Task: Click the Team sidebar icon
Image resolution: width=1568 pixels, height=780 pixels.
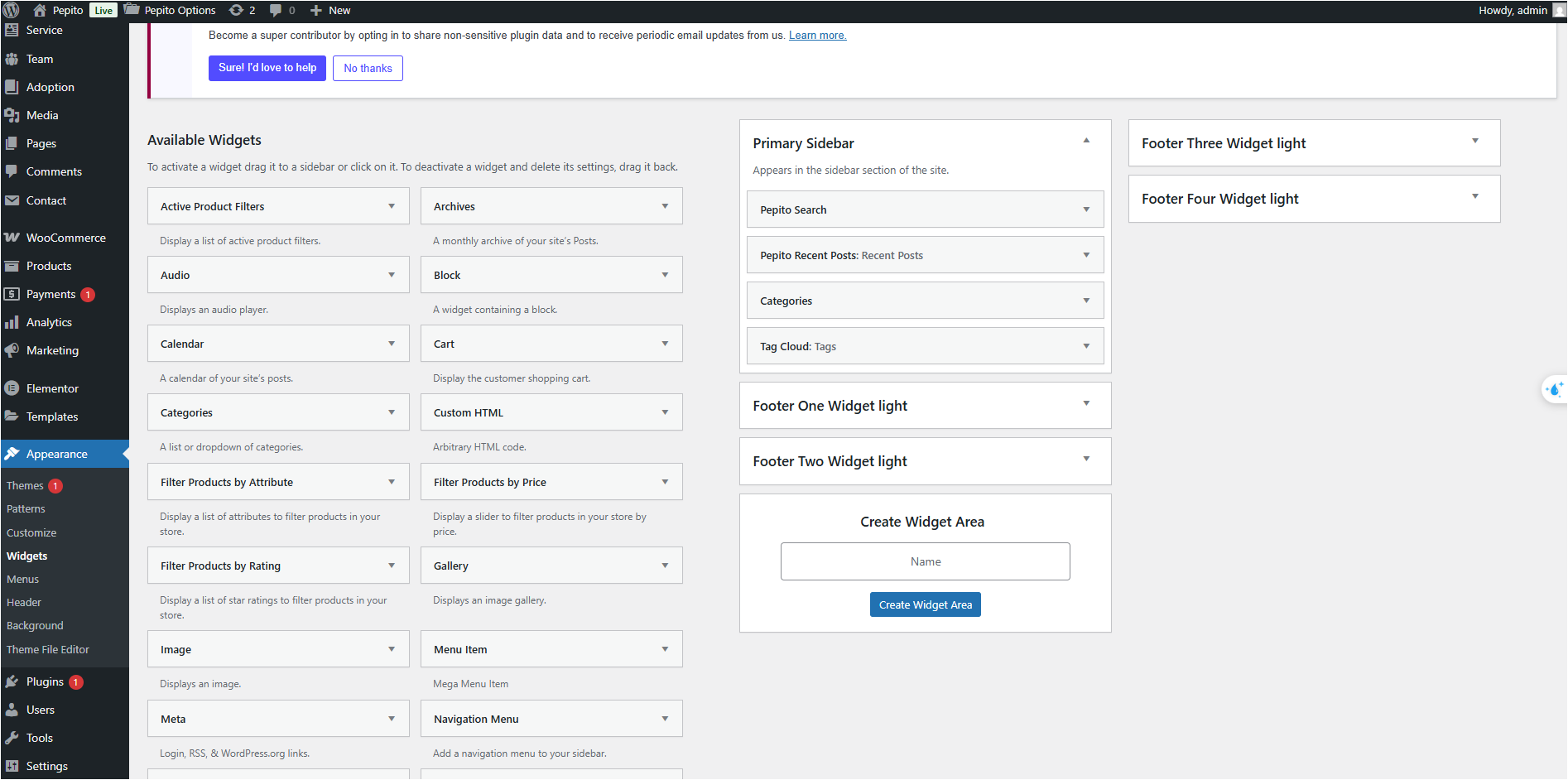Action: pyautogui.click(x=12, y=59)
